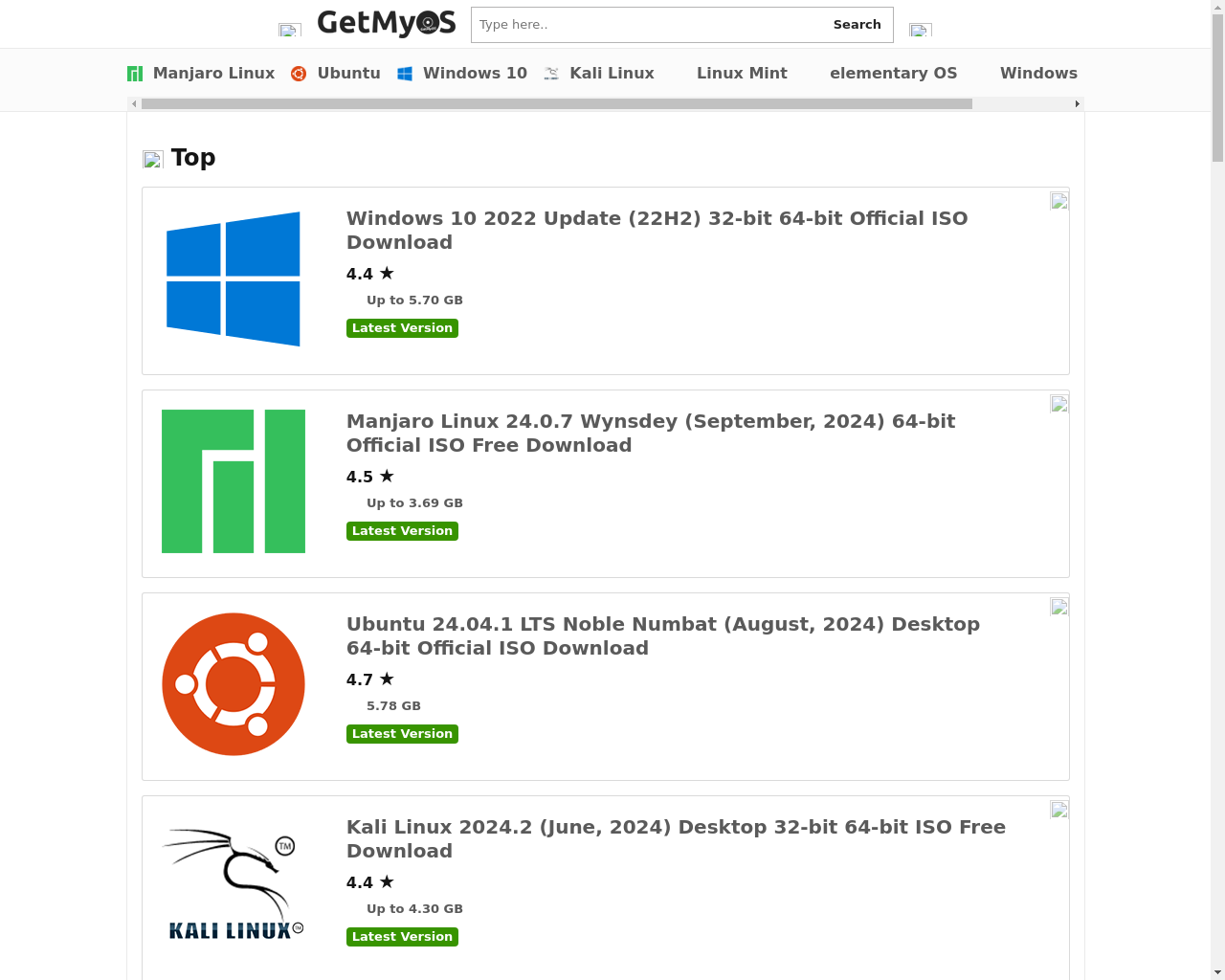Click the page's vertical scrollbar thumb

[1217, 88]
